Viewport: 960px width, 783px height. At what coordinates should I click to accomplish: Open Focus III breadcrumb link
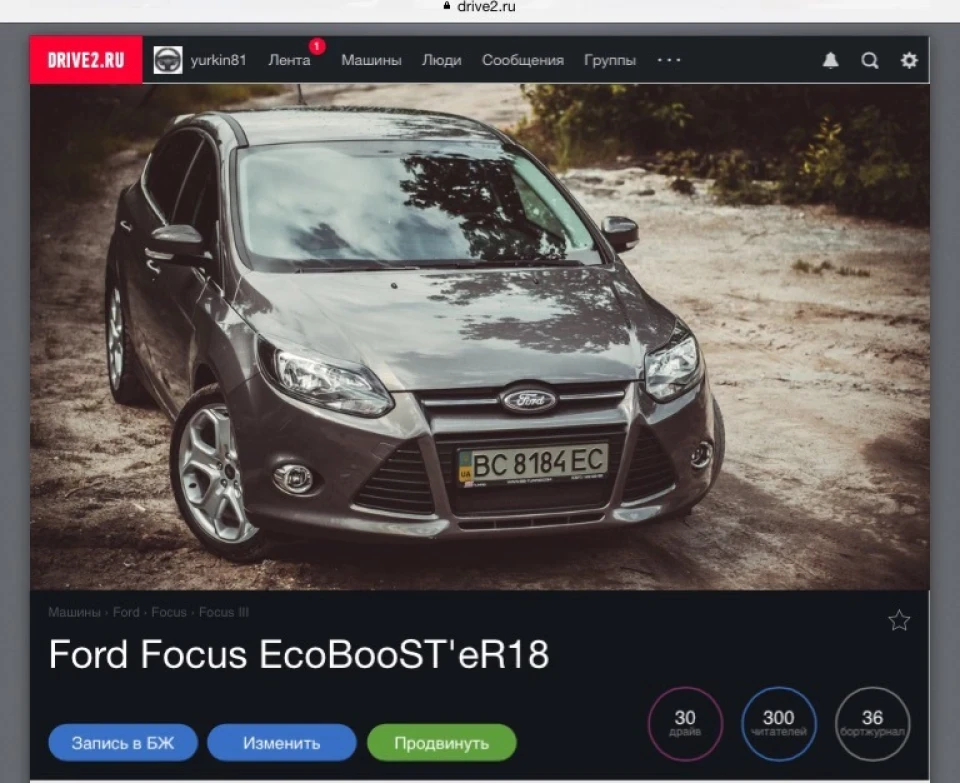coord(223,612)
